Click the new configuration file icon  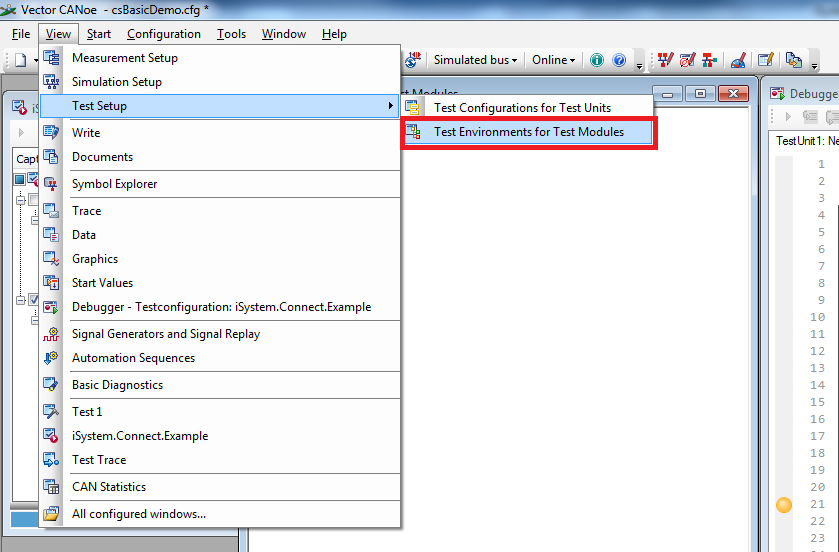point(20,60)
